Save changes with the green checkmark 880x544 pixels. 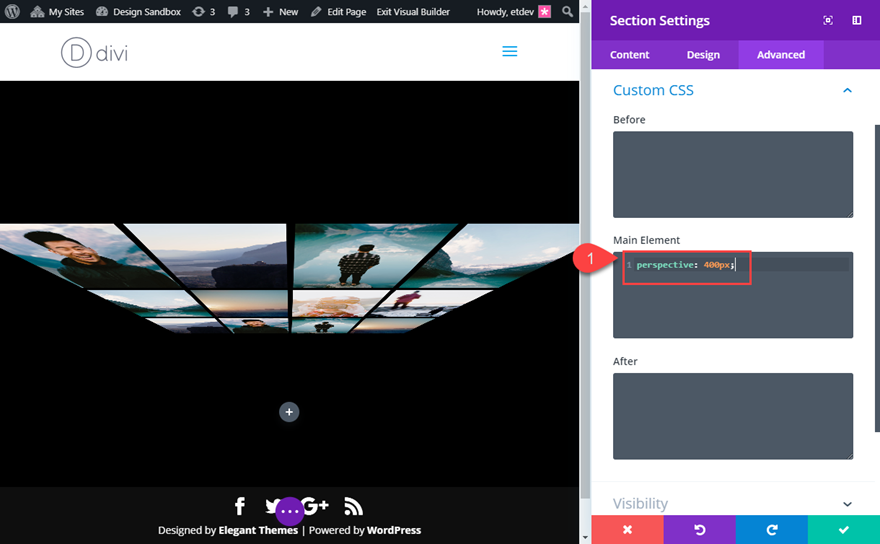844,529
